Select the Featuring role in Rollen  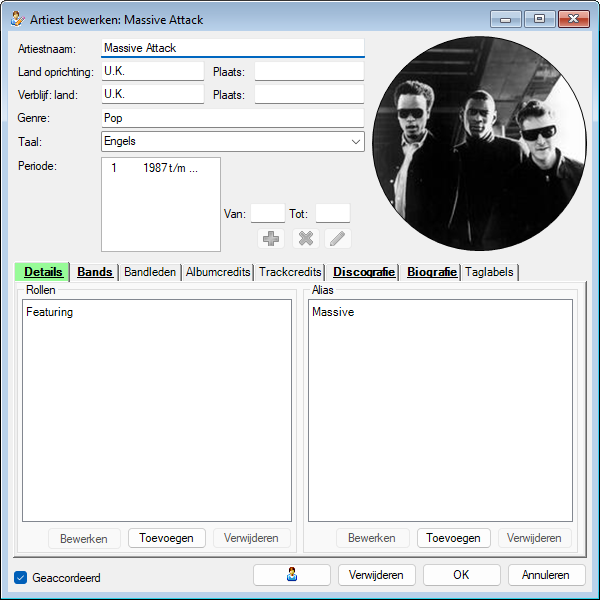coord(50,312)
